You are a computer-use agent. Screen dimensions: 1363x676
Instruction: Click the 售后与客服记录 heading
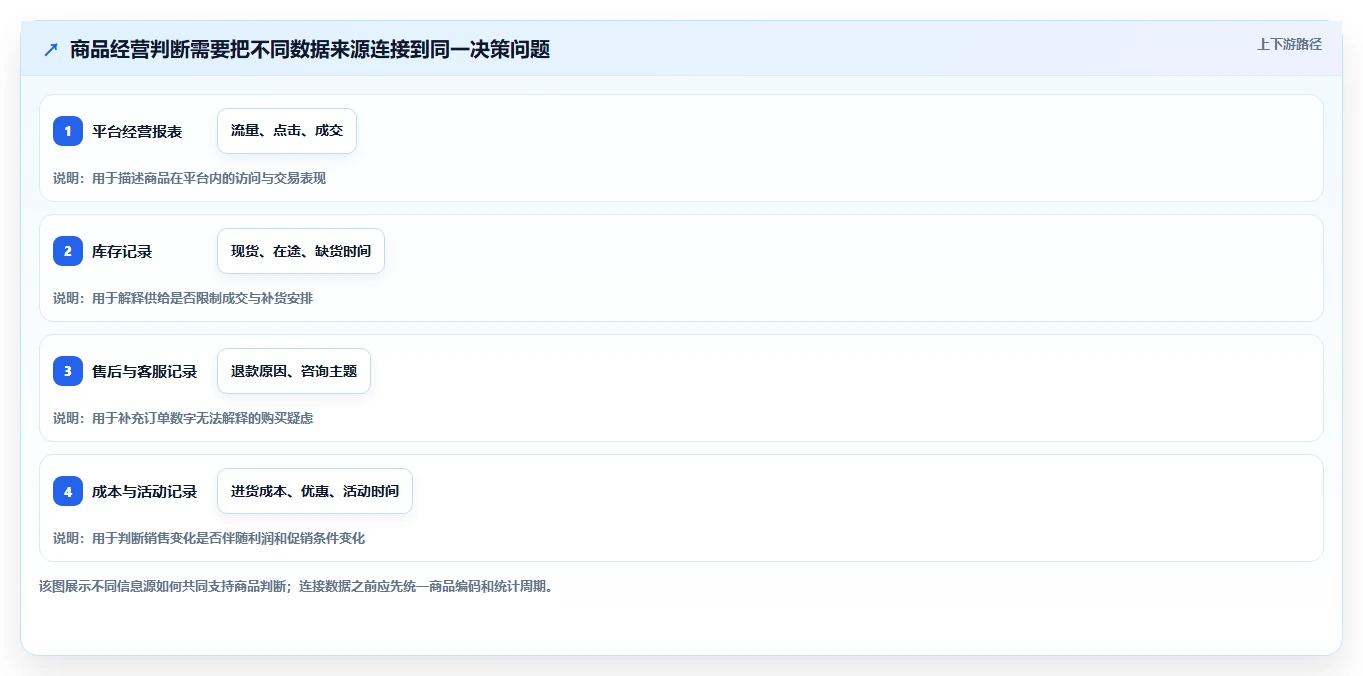click(x=145, y=371)
